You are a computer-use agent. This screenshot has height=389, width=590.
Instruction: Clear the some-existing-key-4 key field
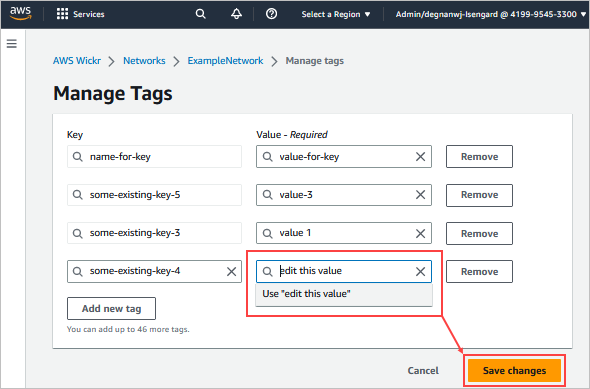231,271
